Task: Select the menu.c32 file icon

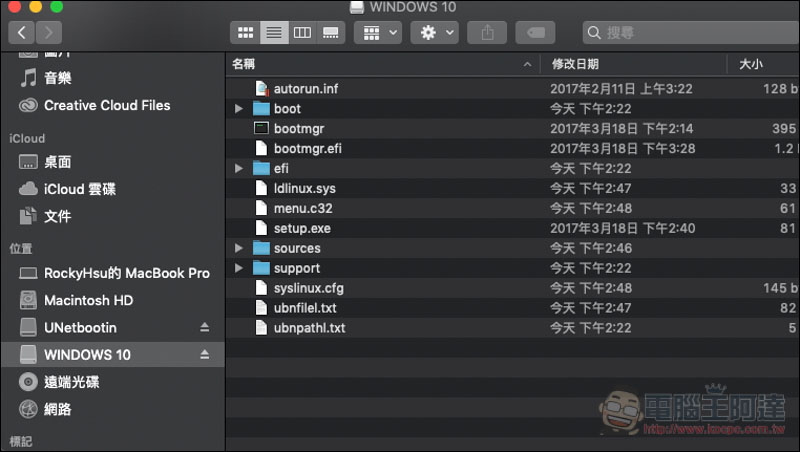Action: pyautogui.click(x=261, y=208)
